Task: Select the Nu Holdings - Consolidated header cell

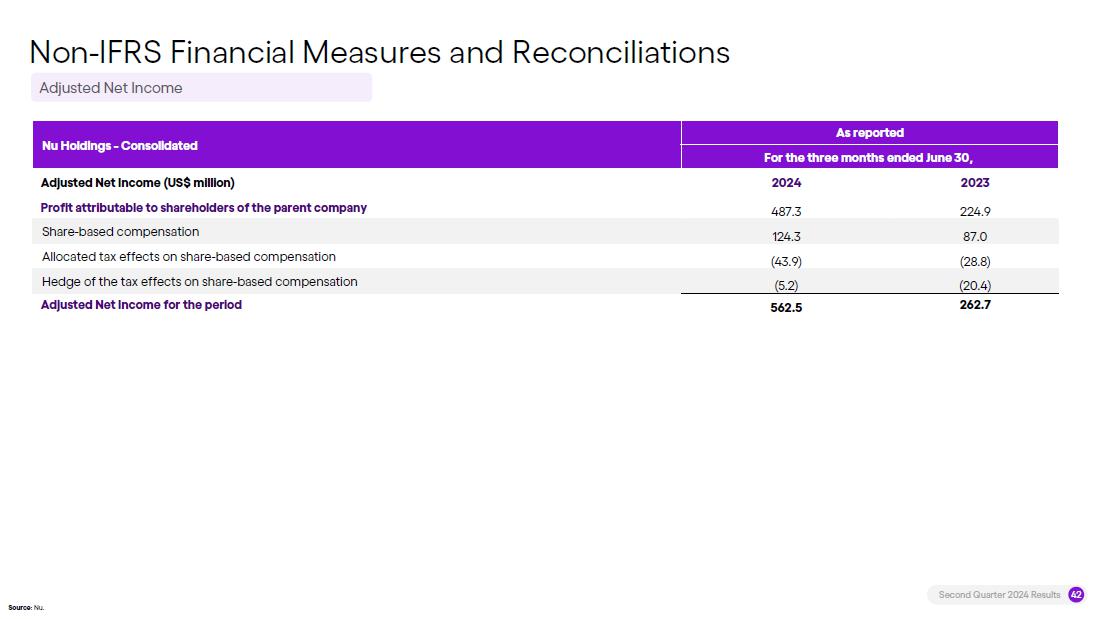Action: click(x=356, y=145)
